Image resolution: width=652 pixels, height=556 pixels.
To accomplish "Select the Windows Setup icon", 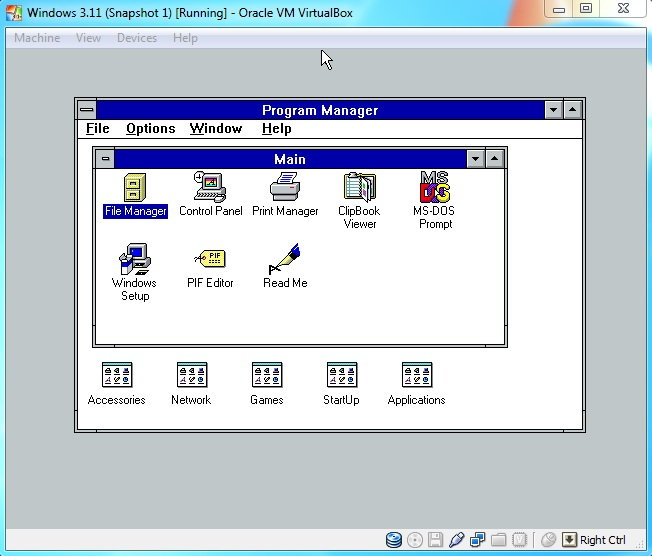I will (135, 259).
